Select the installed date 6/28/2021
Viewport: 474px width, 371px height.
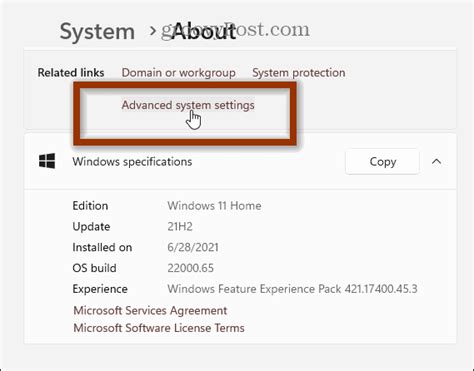193,247
